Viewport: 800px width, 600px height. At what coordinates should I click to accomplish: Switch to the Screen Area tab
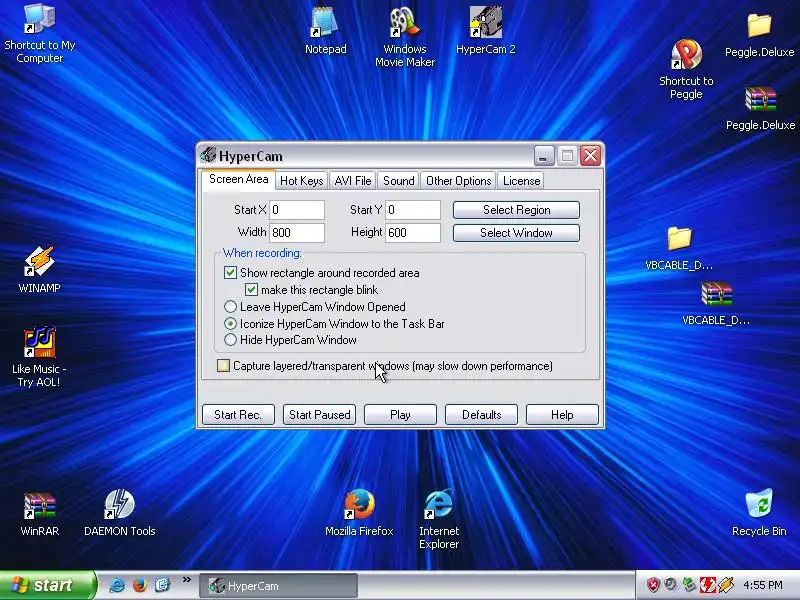tap(238, 180)
